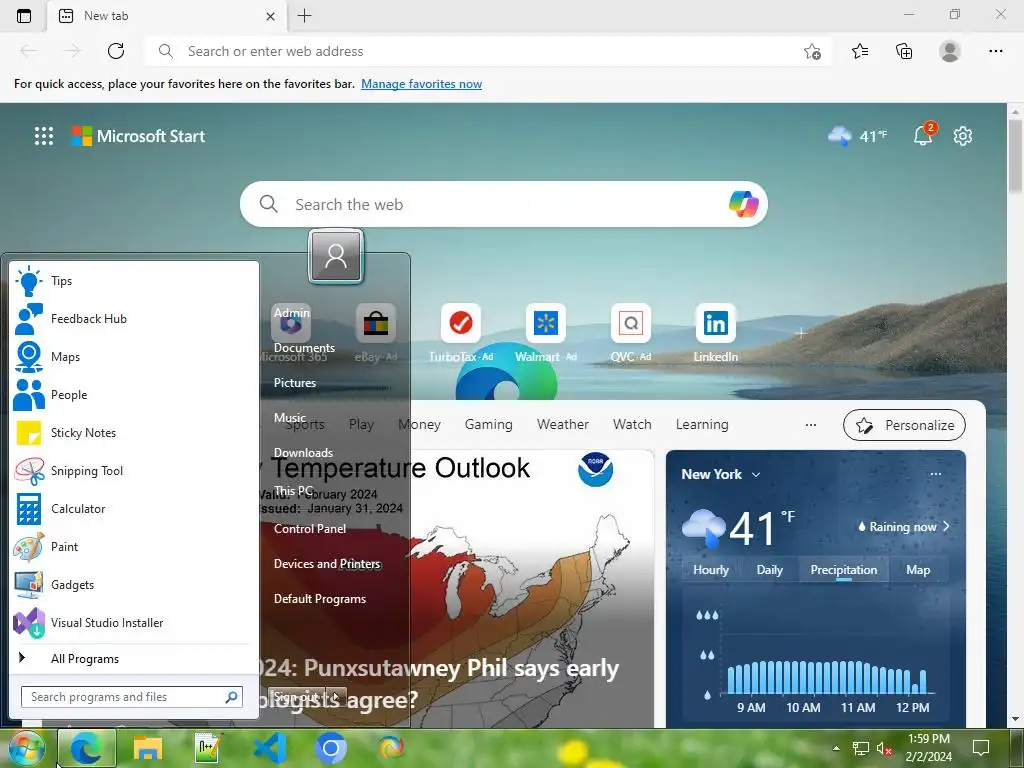Open the Edge Canary taskbar icon
1024x768 pixels.
(x=391, y=748)
